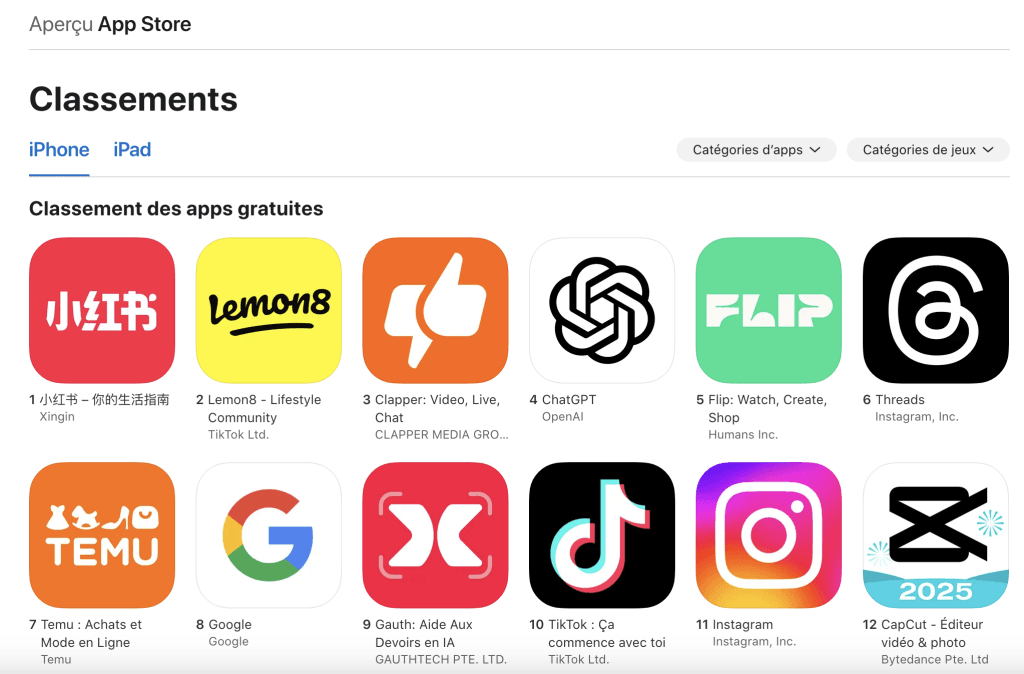The width and height of the screenshot is (1024, 674).
Task: Open the Instagram app icon
Action: 769,536
